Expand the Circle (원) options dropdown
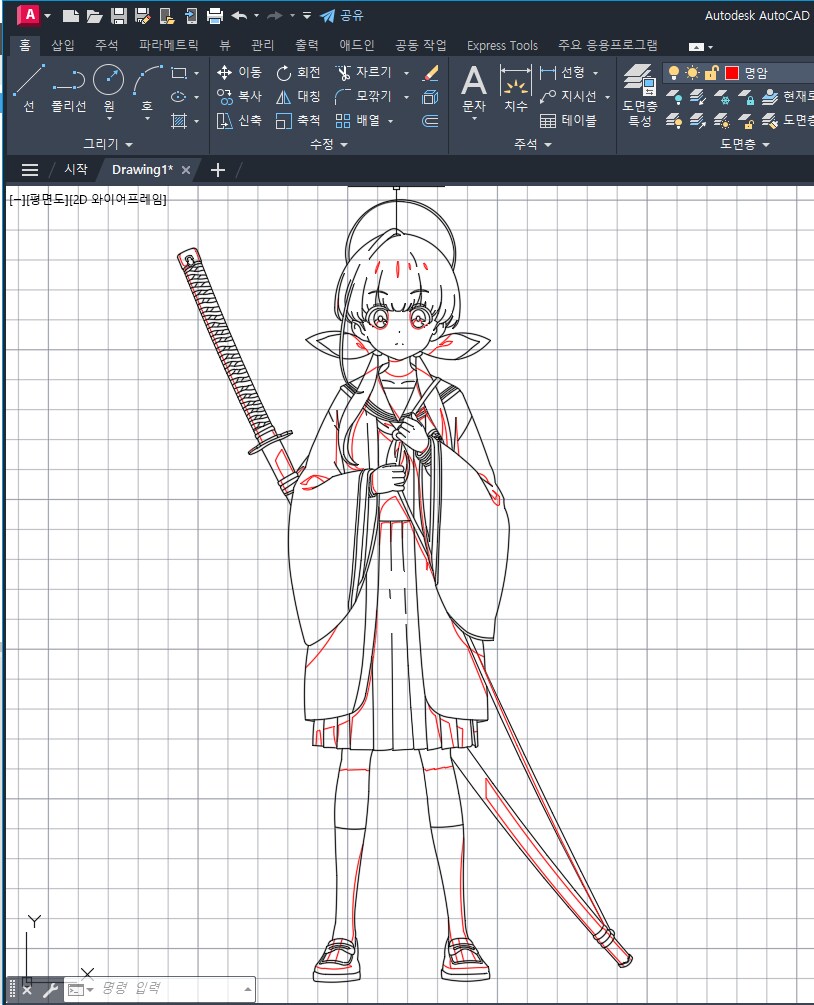The height and width of the screenshot is (1005, 814). [109, 119]
